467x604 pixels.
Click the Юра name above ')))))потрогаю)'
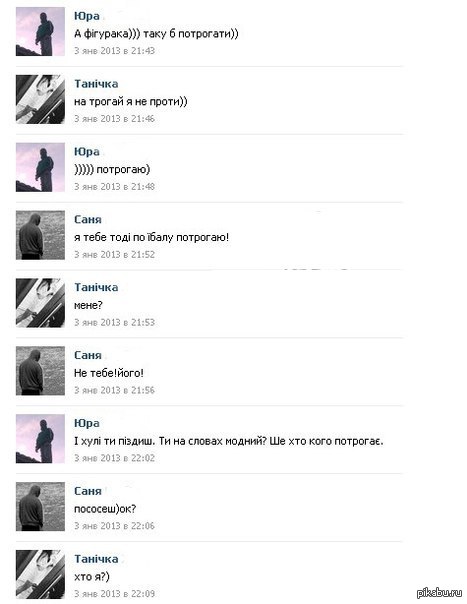pyautogui.click(x=87, y=152)
